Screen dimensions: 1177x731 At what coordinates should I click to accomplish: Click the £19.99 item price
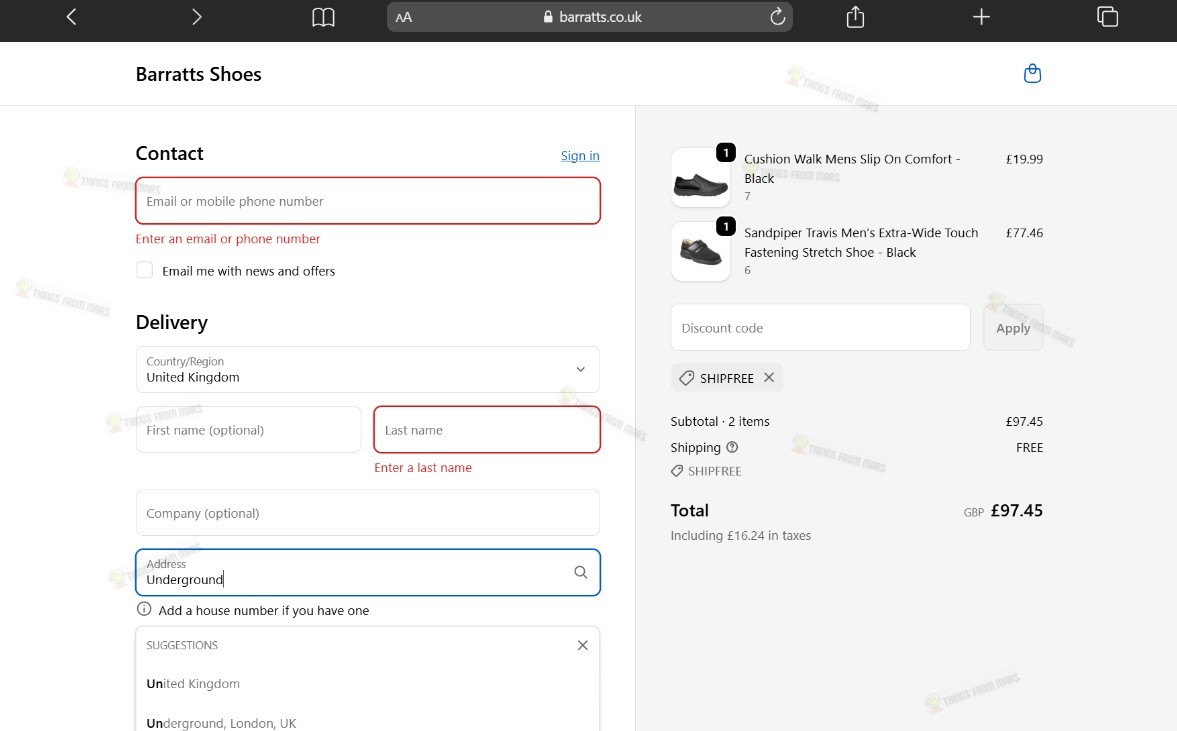1024,159
